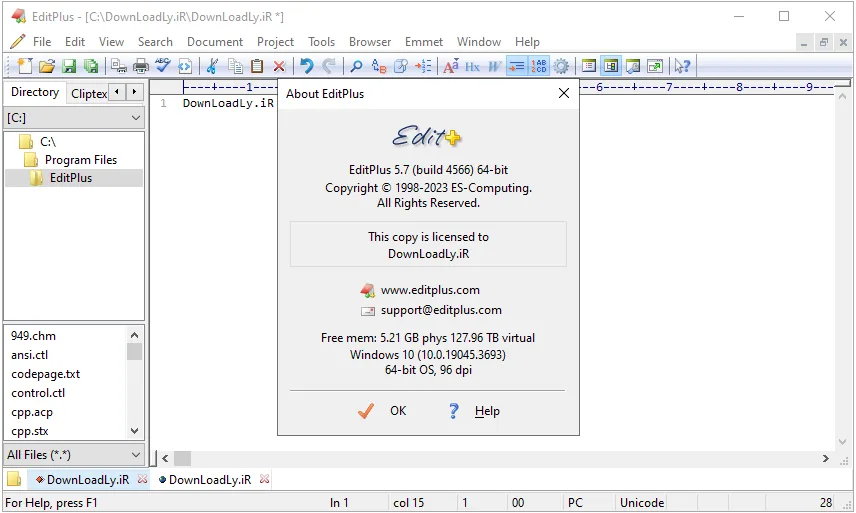Viewport: 856px width, 513px height.
Task: Switch to the Directory side panel tab
Action: pyautogui.click(x=35, y=92)
